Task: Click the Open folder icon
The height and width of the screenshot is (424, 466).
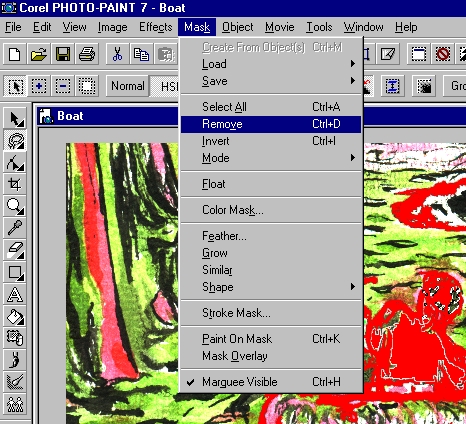Action: point(39,54)
